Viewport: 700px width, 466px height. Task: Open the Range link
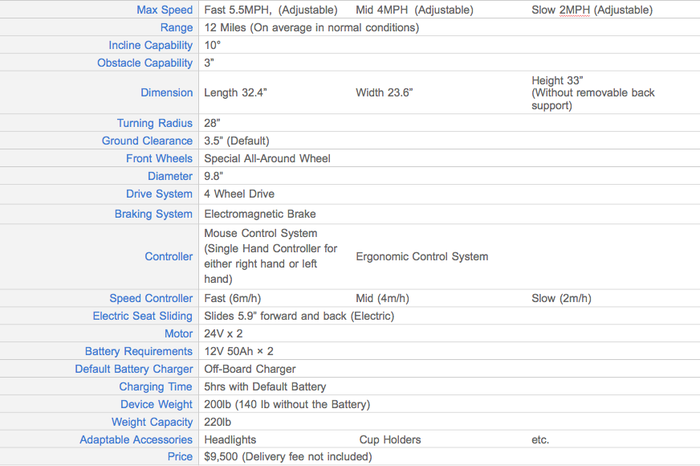176,28
